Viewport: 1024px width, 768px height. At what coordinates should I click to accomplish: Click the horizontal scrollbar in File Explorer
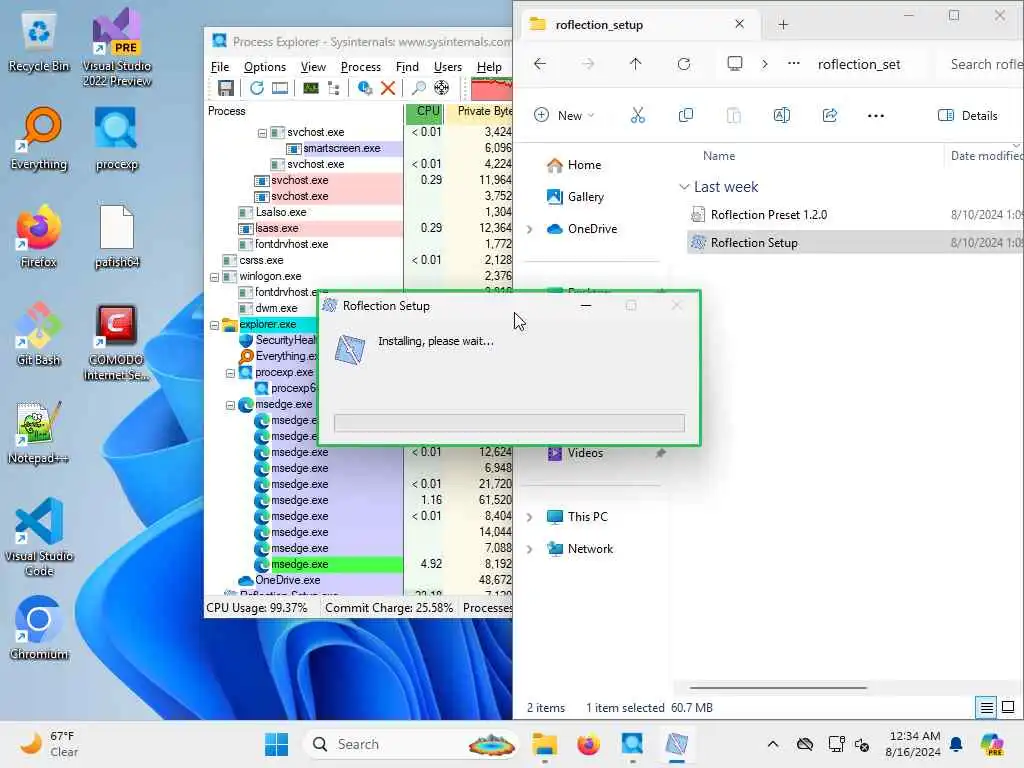click(778, 688)
